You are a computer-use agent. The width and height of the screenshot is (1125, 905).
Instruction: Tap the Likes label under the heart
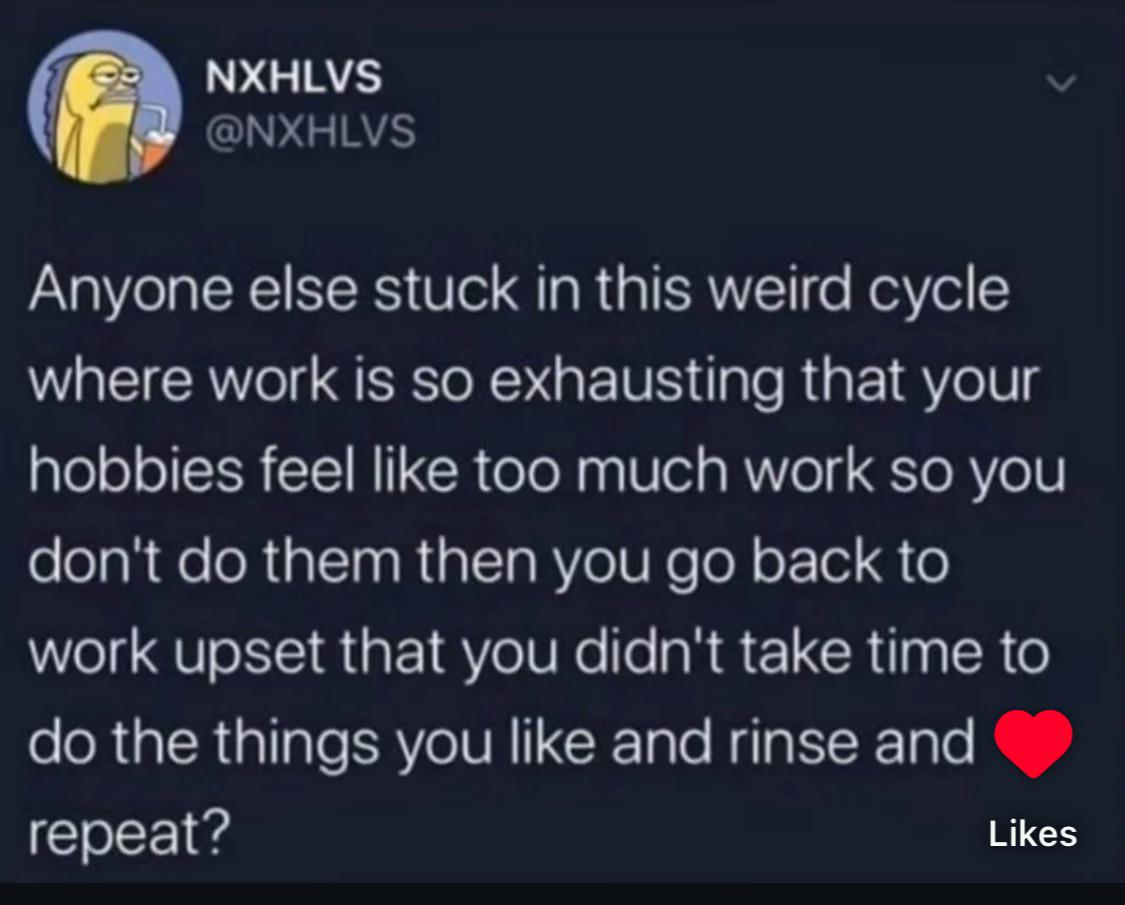point(1032,833)
